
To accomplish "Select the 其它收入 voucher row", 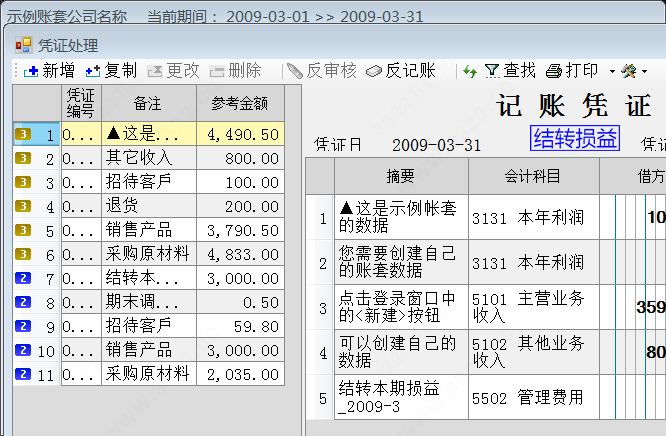I will 149,158.
